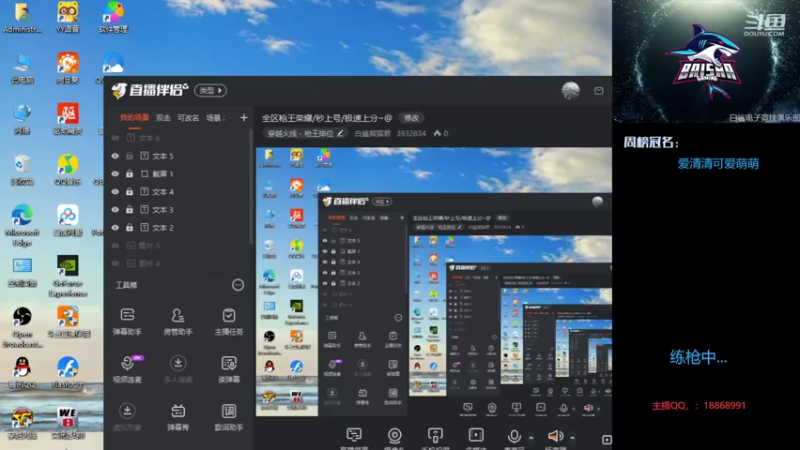Open the 弹幕秀 tool
This screenshot has height=450, width=800.
[x=178, y=417]
